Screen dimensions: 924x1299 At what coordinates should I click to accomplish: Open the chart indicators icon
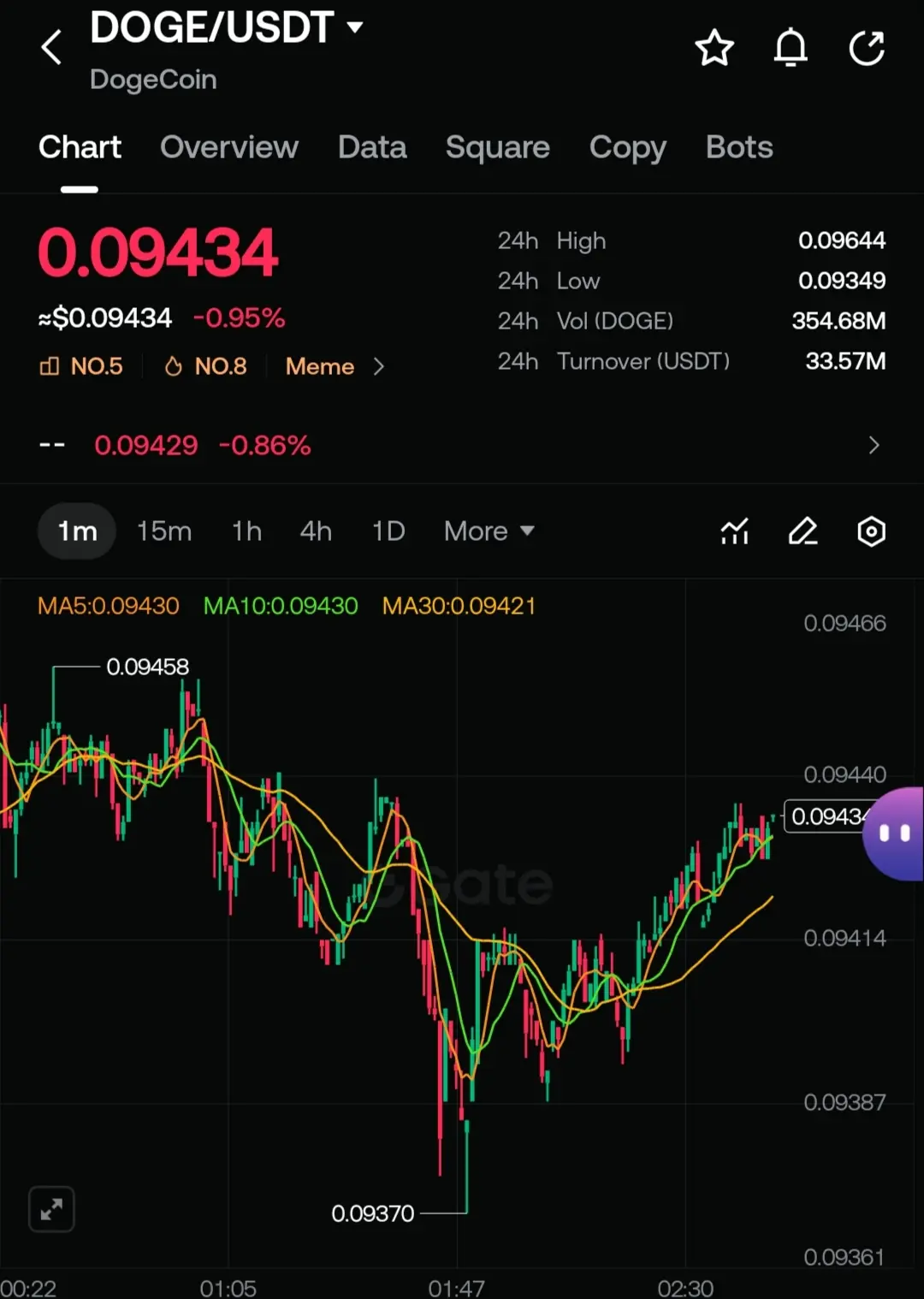tap(735, 531)
